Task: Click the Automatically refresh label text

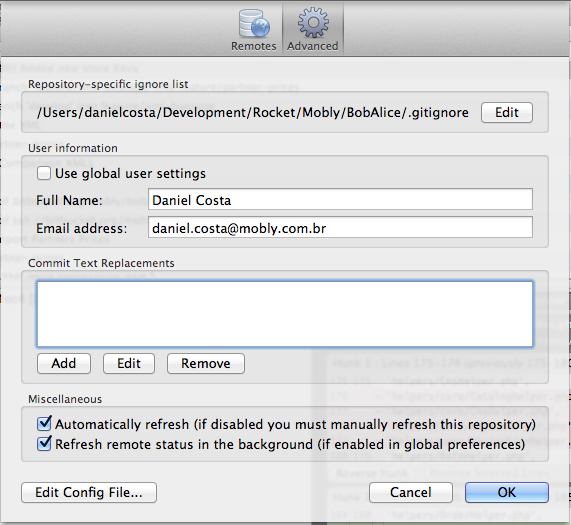Action: [295, 425]
